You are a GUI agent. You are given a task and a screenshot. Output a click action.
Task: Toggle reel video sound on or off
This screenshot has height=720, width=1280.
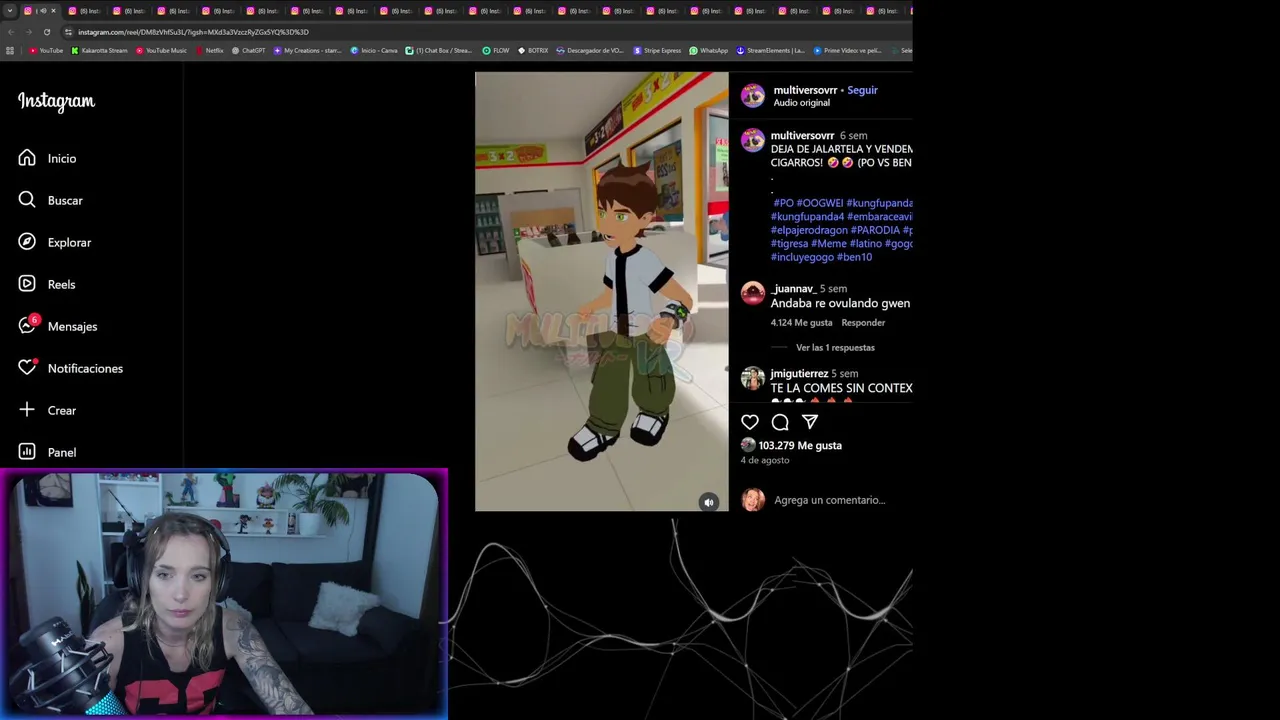(708, 502)
